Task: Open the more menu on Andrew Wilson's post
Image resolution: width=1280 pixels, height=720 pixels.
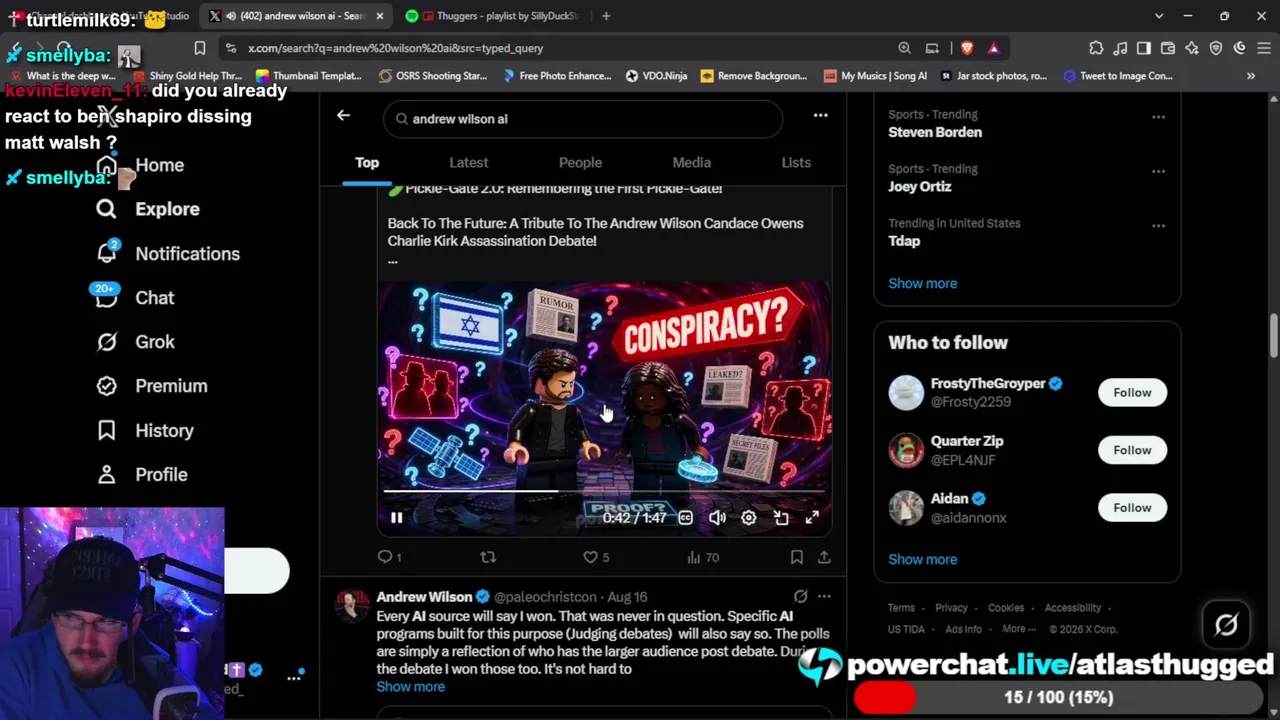Action: pyautogui.click(x=824, y=596)
